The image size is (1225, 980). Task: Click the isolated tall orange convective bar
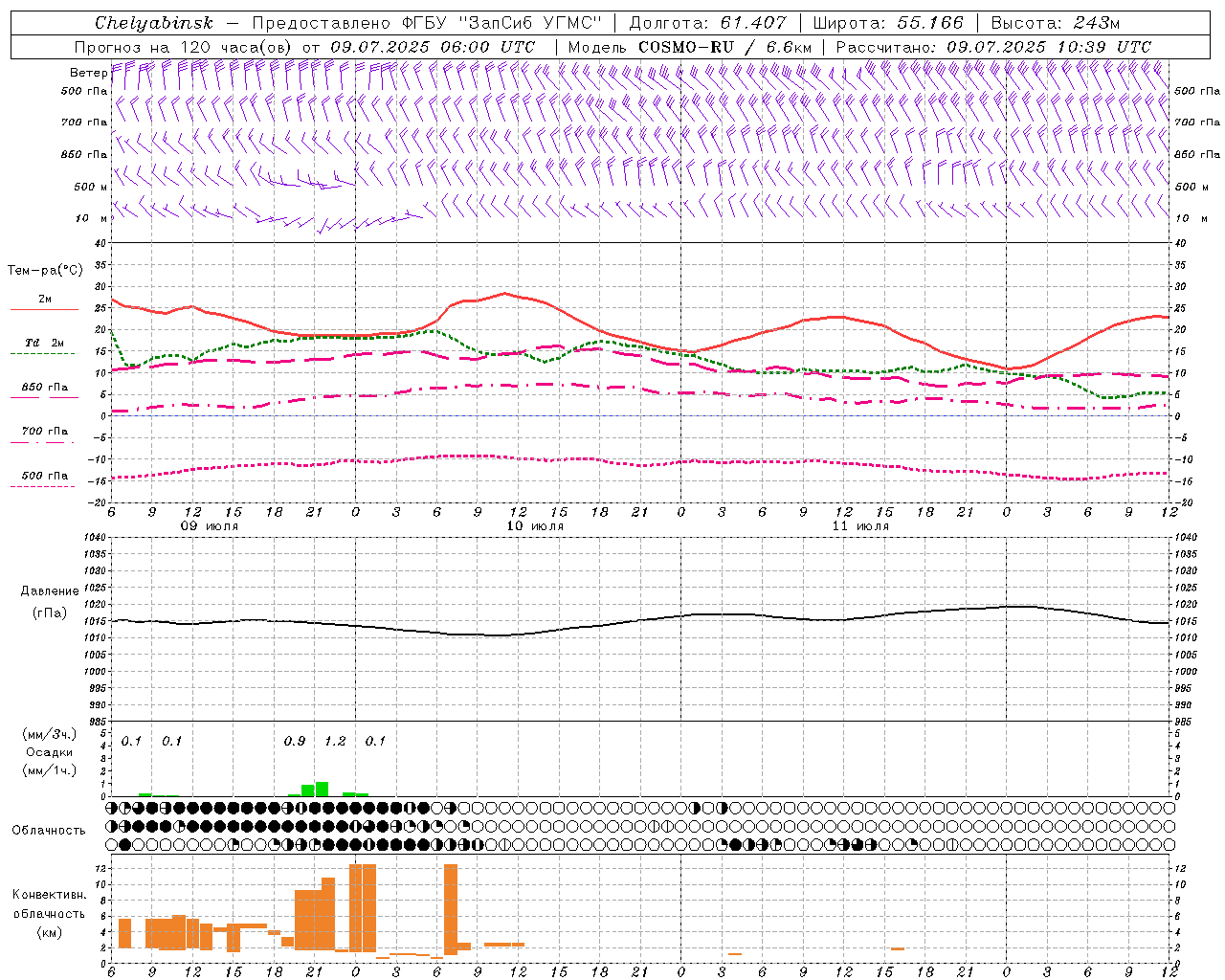(451, 907)
